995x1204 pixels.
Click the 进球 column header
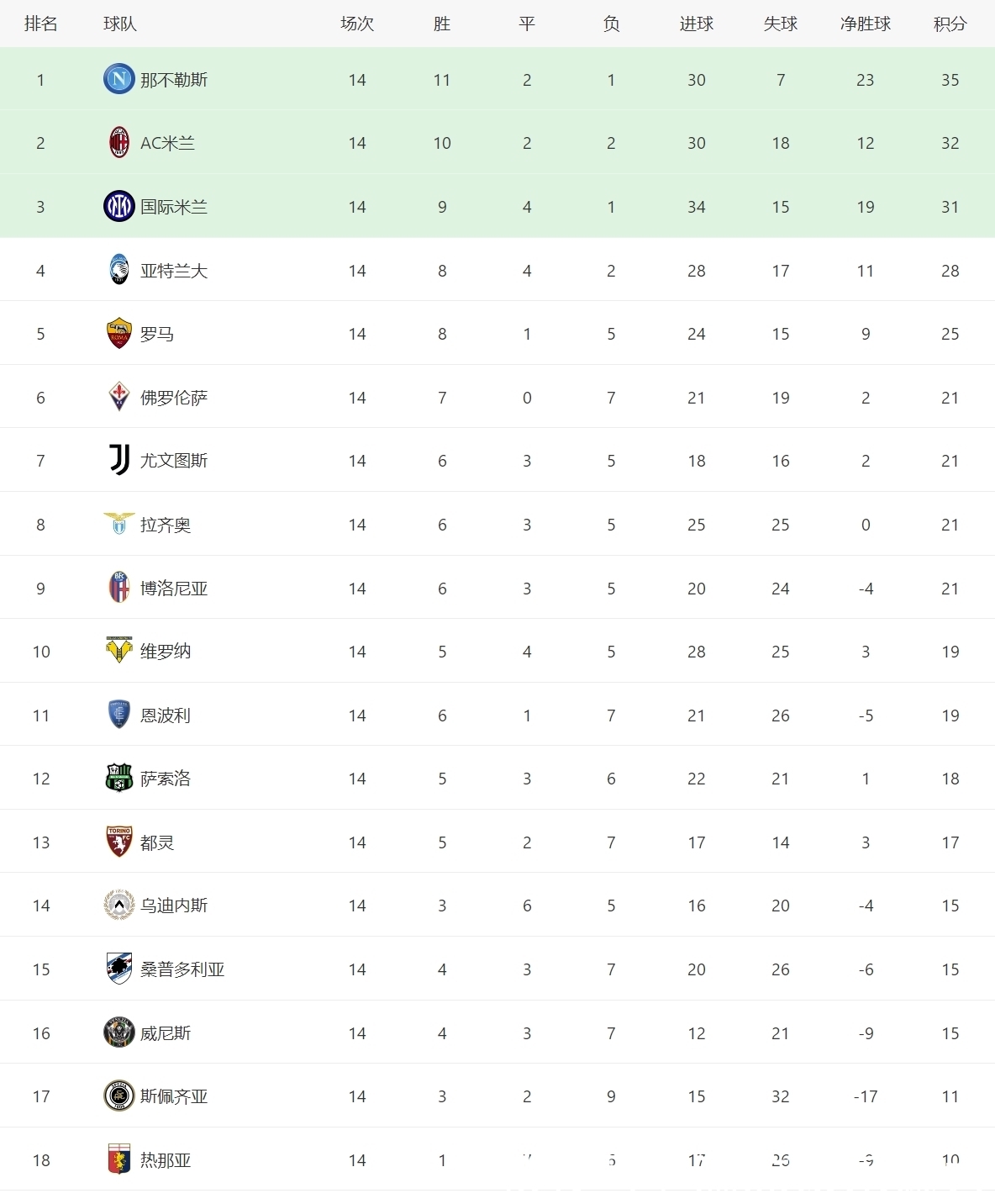[696, 24]
